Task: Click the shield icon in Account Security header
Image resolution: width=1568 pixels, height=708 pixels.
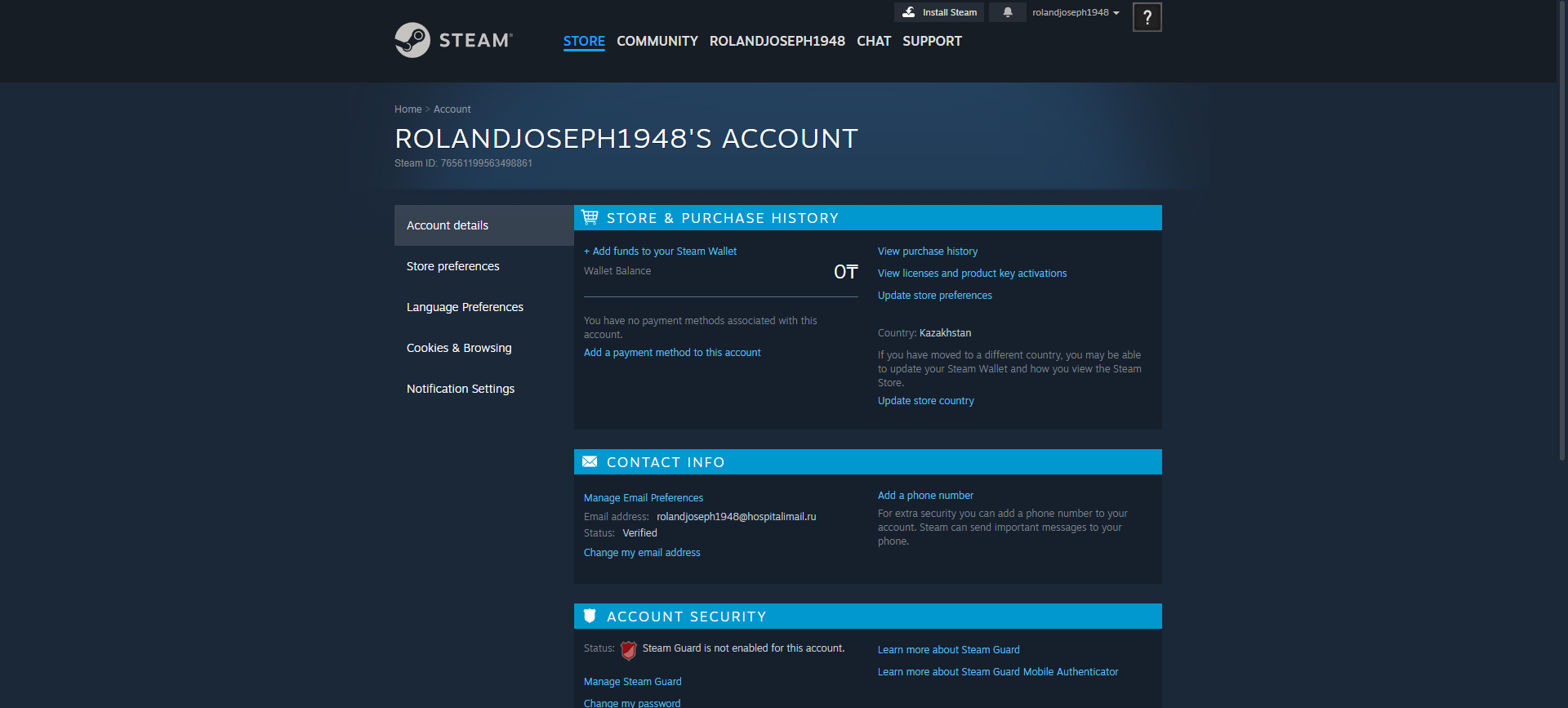Action: [x=590, y=616]
